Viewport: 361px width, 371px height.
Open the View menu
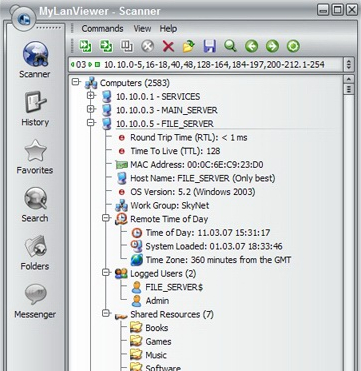pyautogui.click(x=142, y=29)
